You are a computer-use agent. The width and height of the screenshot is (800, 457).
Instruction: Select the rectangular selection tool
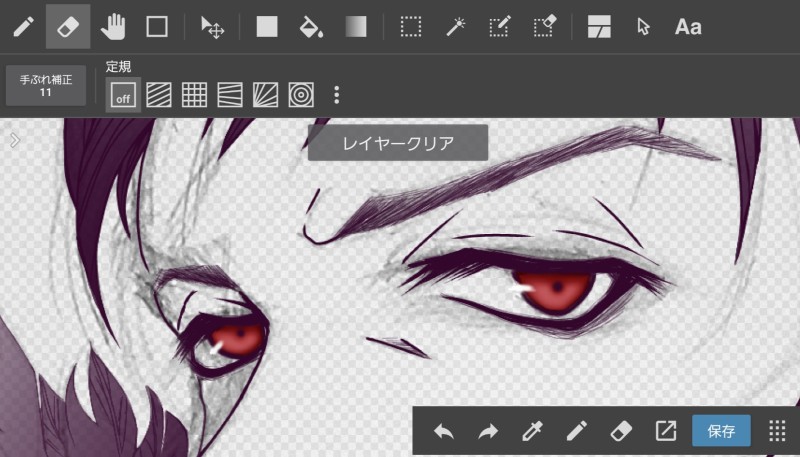(411, 27)
